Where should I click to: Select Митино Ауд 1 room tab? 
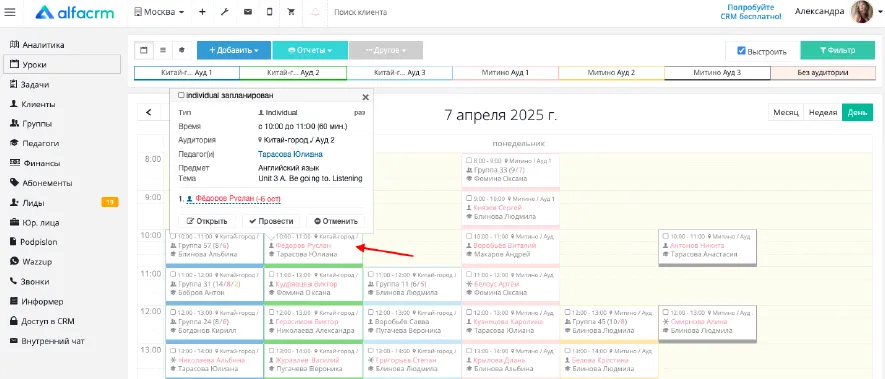[505, 73]
